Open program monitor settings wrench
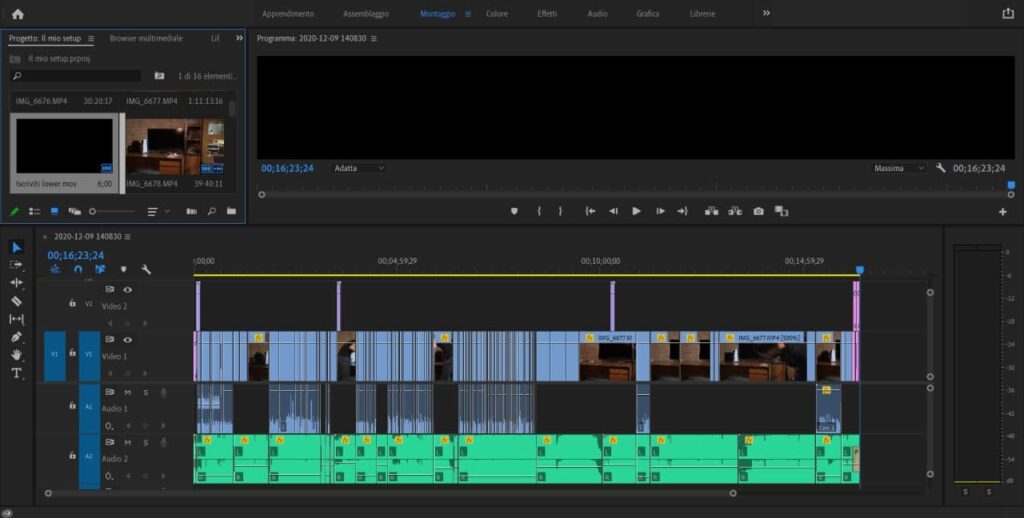1024x518 pixels. pos(940,168)
